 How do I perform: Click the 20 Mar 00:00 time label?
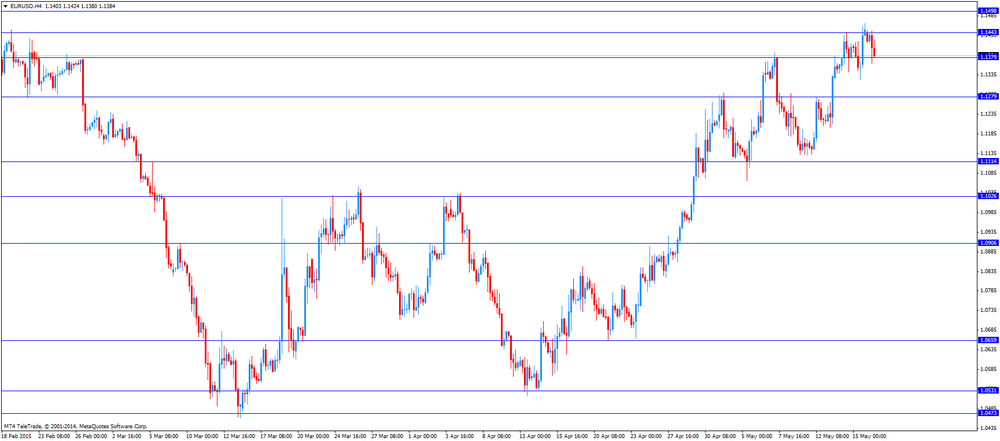click(314, 436)
